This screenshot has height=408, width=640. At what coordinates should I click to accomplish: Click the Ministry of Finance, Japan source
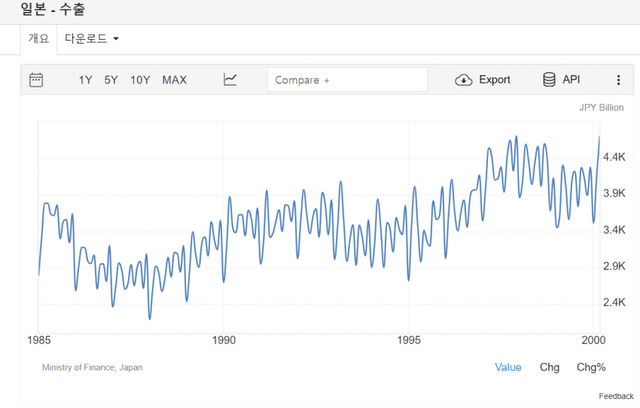click(92, 367)
